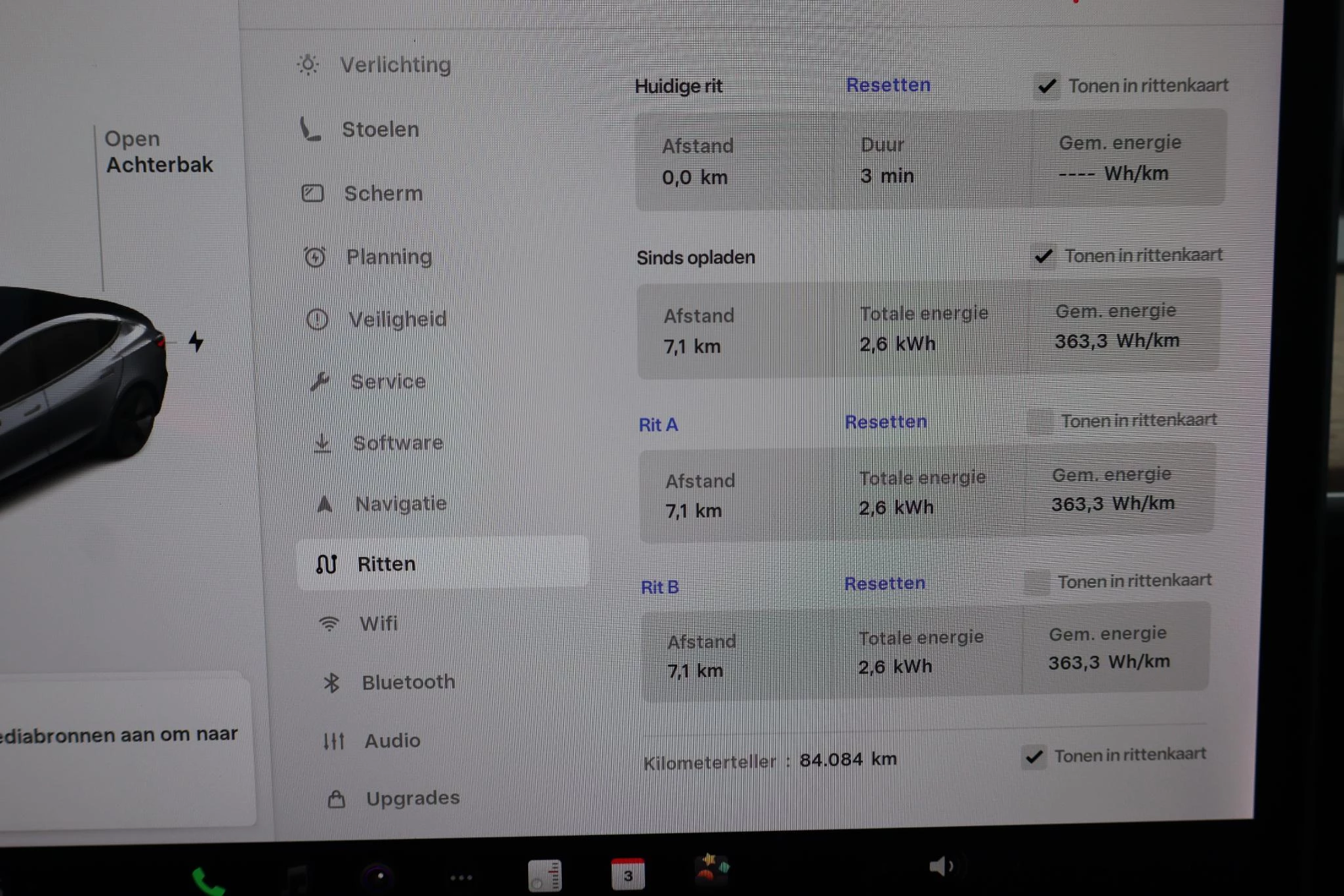Image resolution: width=1344 pixels, height=896 pixels.
Task: Click Resetten for Rit B
Action: 884,583
